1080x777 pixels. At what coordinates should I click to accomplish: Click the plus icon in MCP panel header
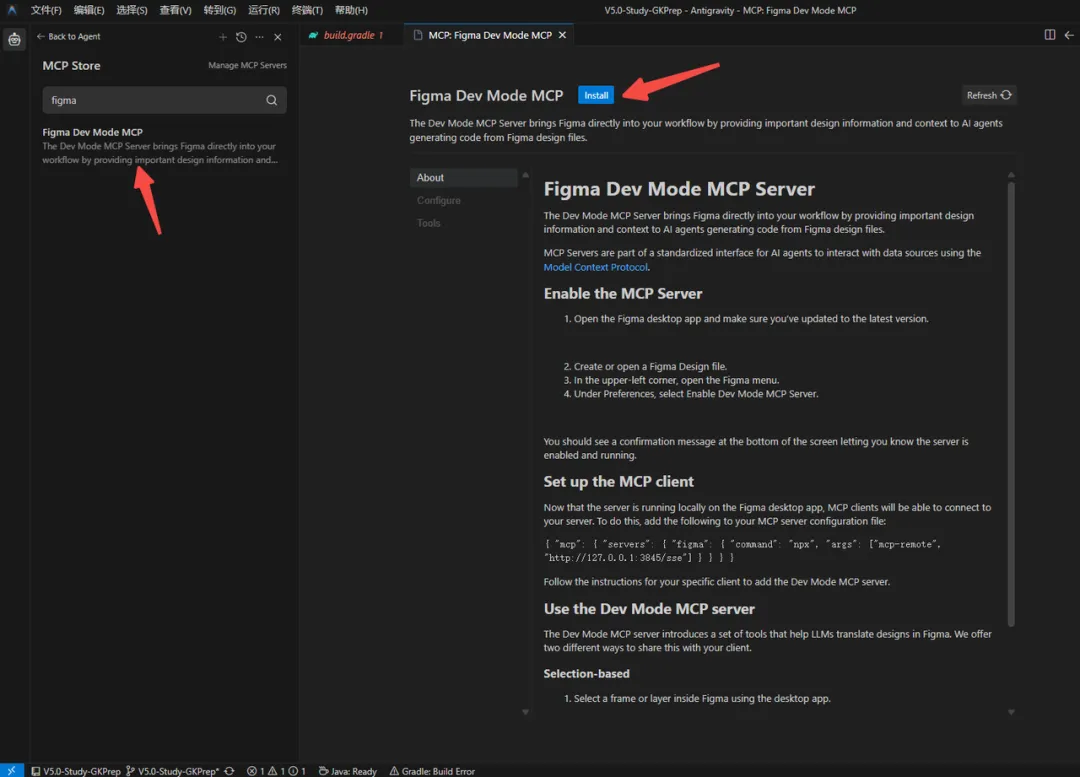[x=222, y=37]
